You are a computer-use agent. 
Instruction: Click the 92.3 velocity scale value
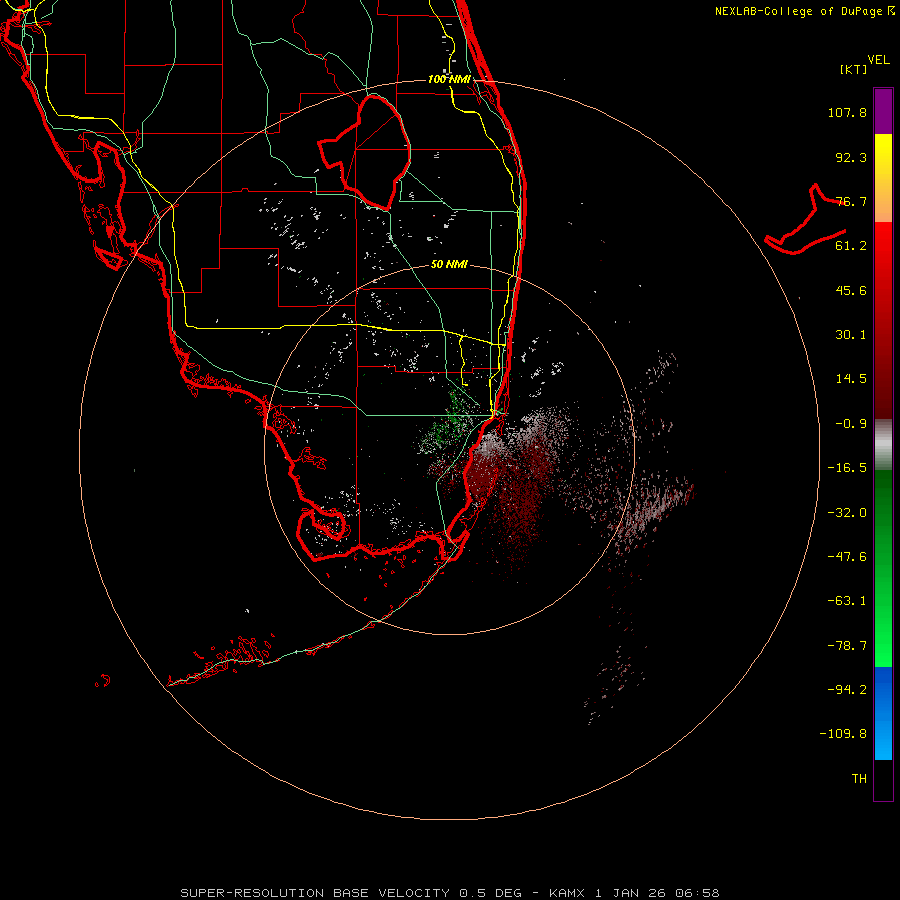coord(851,157)
